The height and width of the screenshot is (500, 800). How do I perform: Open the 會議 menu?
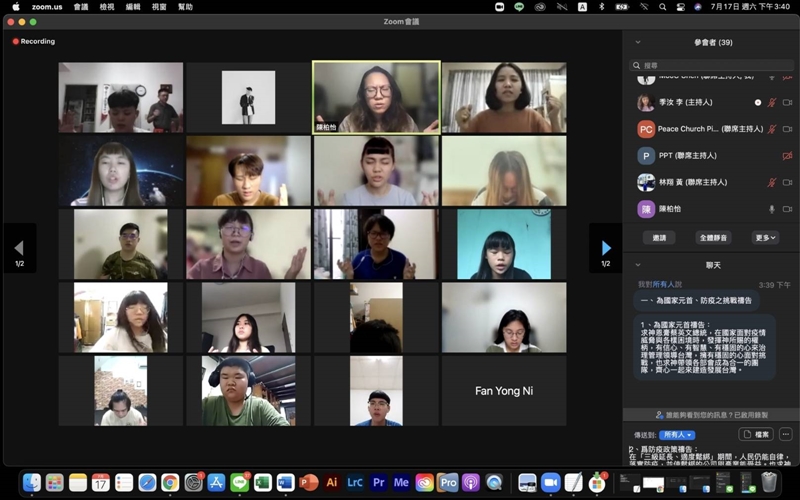(81, 7)
